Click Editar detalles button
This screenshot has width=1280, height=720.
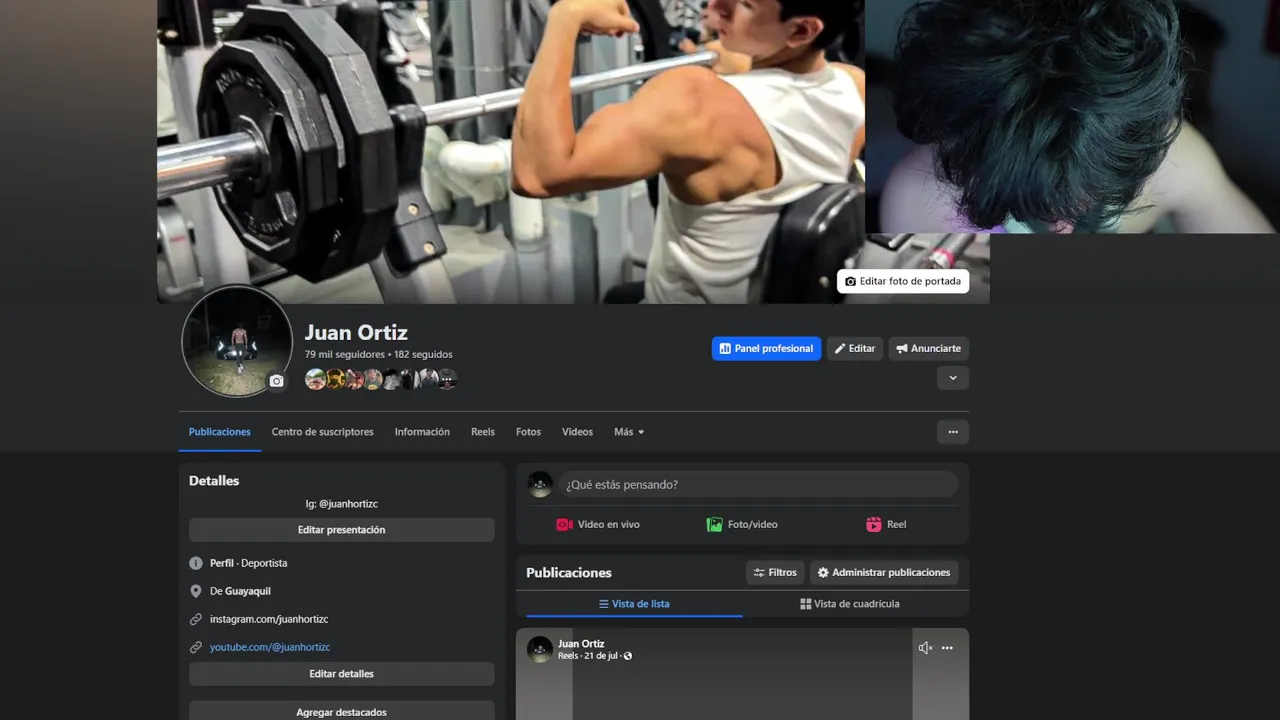point(342,674)
